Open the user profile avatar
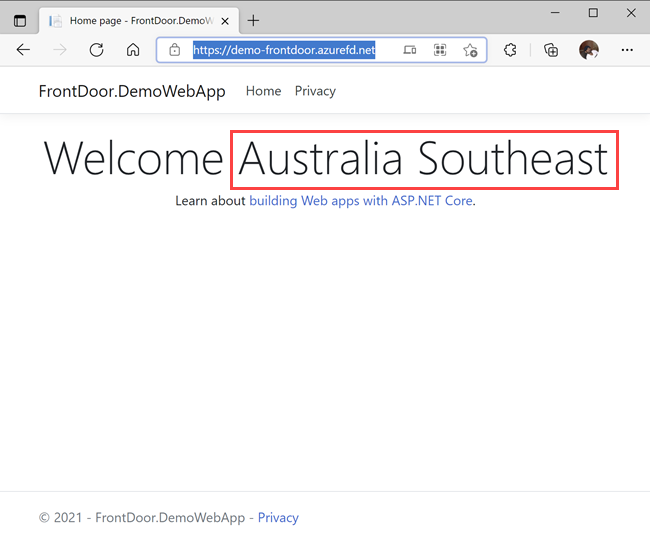 tap(589, 50)
